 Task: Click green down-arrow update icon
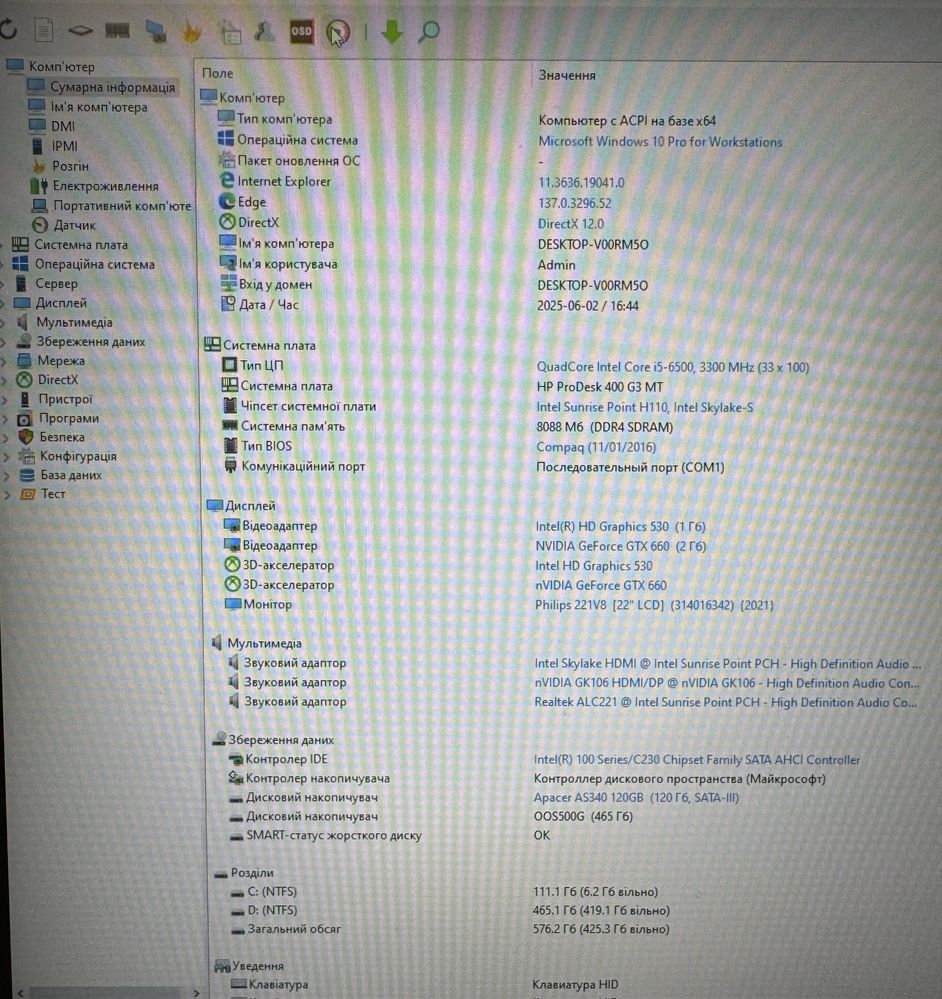pyautogui.click(x=392, y=31)
